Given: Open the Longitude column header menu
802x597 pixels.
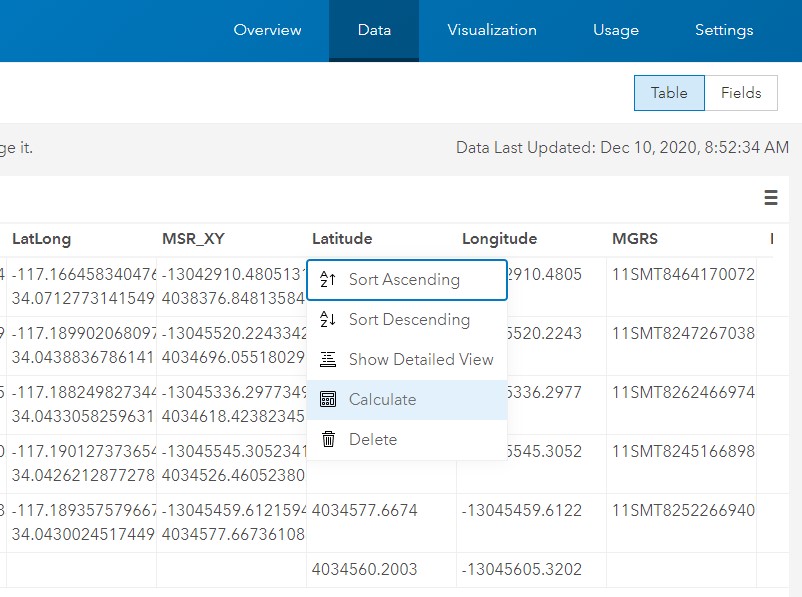Looking at the screenshot, I should (x=499, y=239).
